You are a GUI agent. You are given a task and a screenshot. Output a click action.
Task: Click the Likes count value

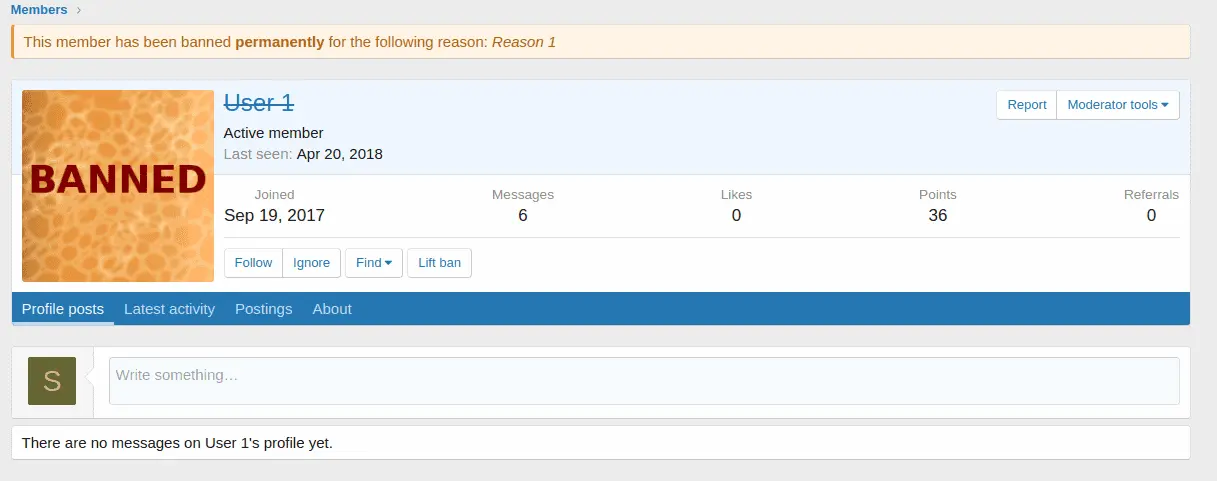[736, 215]
